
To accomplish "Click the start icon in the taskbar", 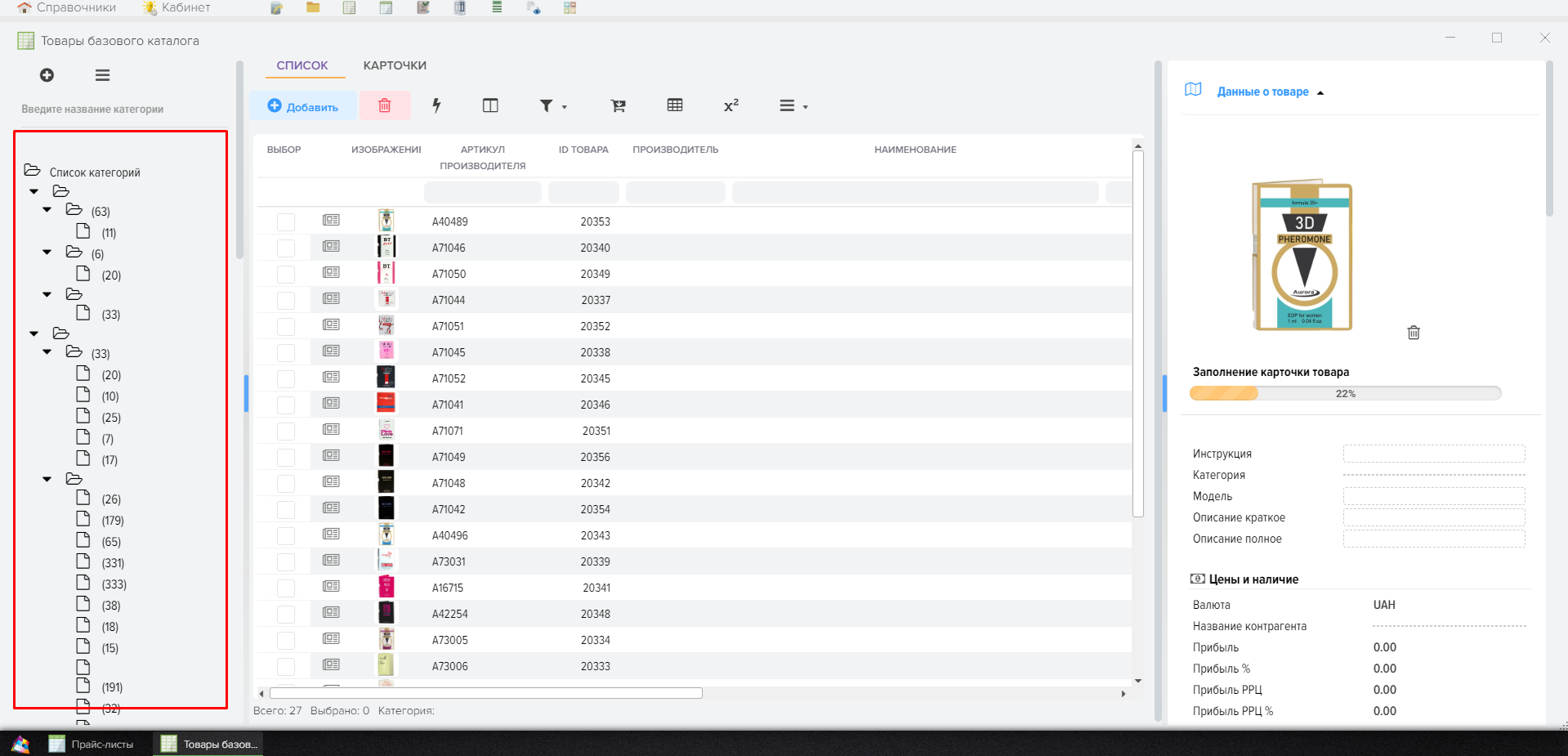I will tap(20, 744).
